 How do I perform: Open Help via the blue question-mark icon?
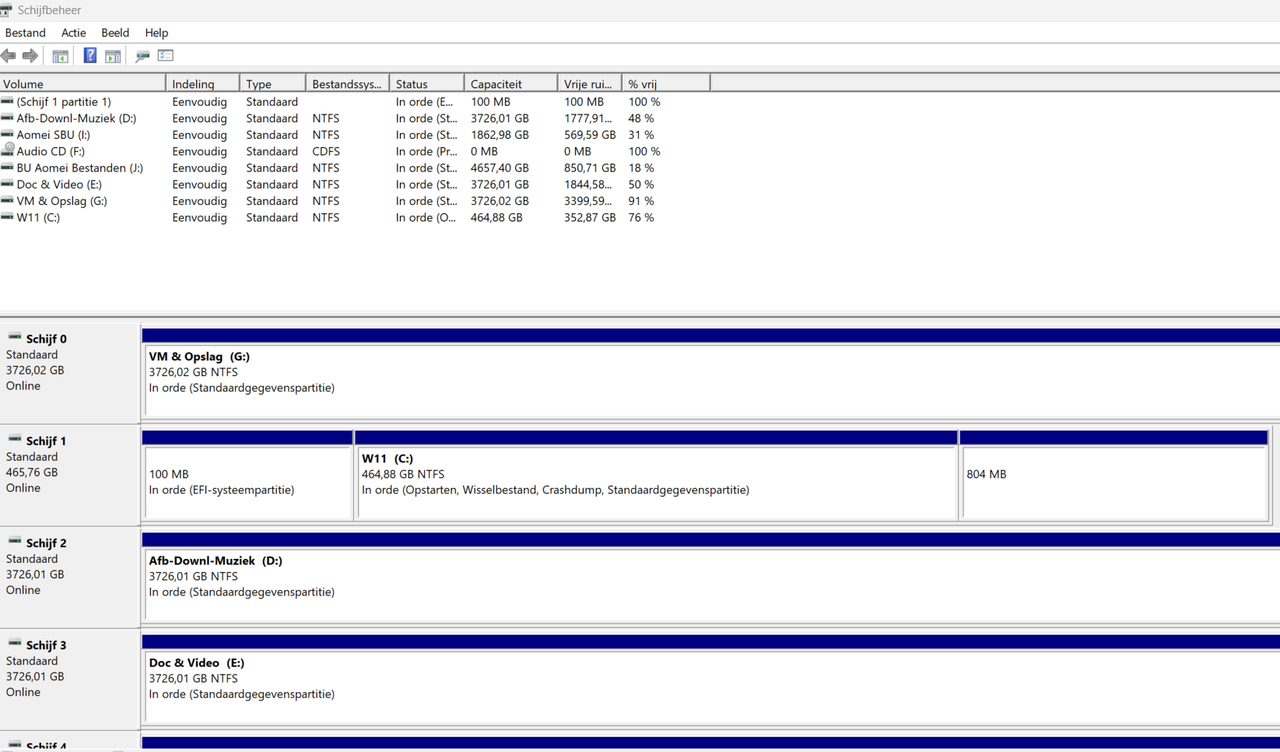(x=90, y=56)
